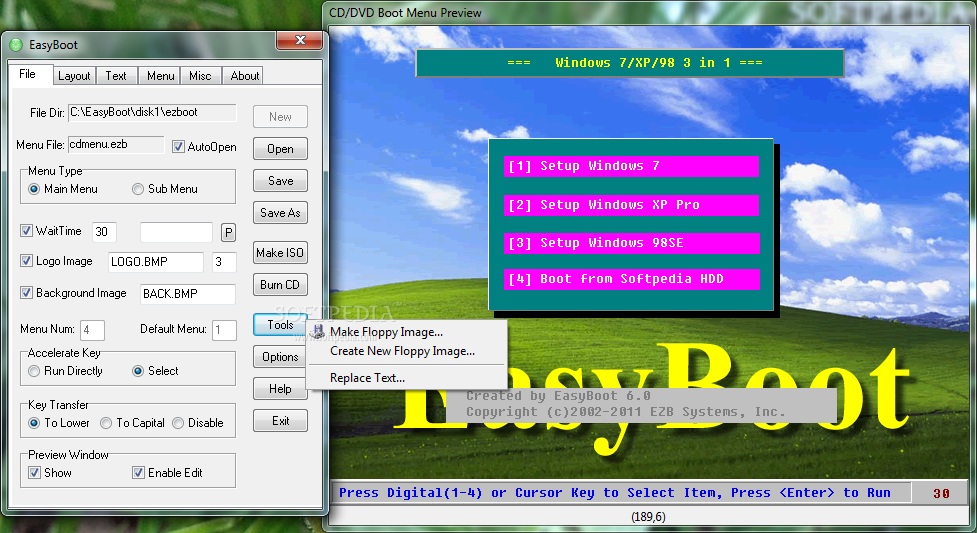Image resolution: width=977 pixels, height=533 pixels.
Task: Click the 'Press Digital(1-4)' hint bar in preview
Action: pyautogui.click(x=620, y=492)
